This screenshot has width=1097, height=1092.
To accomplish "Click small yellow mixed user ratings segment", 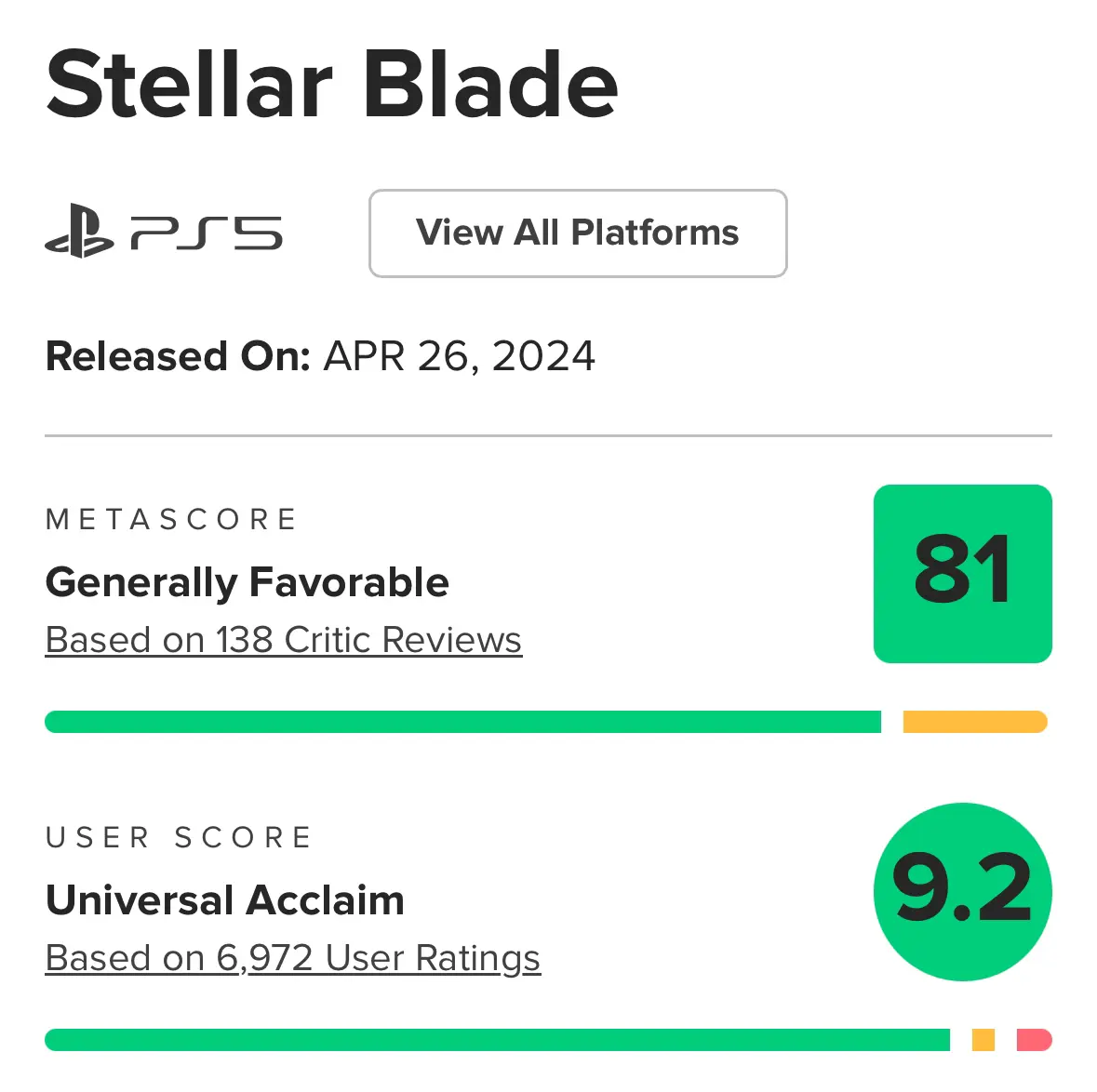I will coord(983,1040).
